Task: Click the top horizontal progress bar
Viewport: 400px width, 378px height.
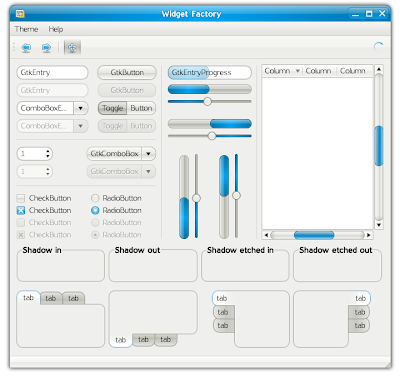Action: pyautogui.click(x=210, y=89)
